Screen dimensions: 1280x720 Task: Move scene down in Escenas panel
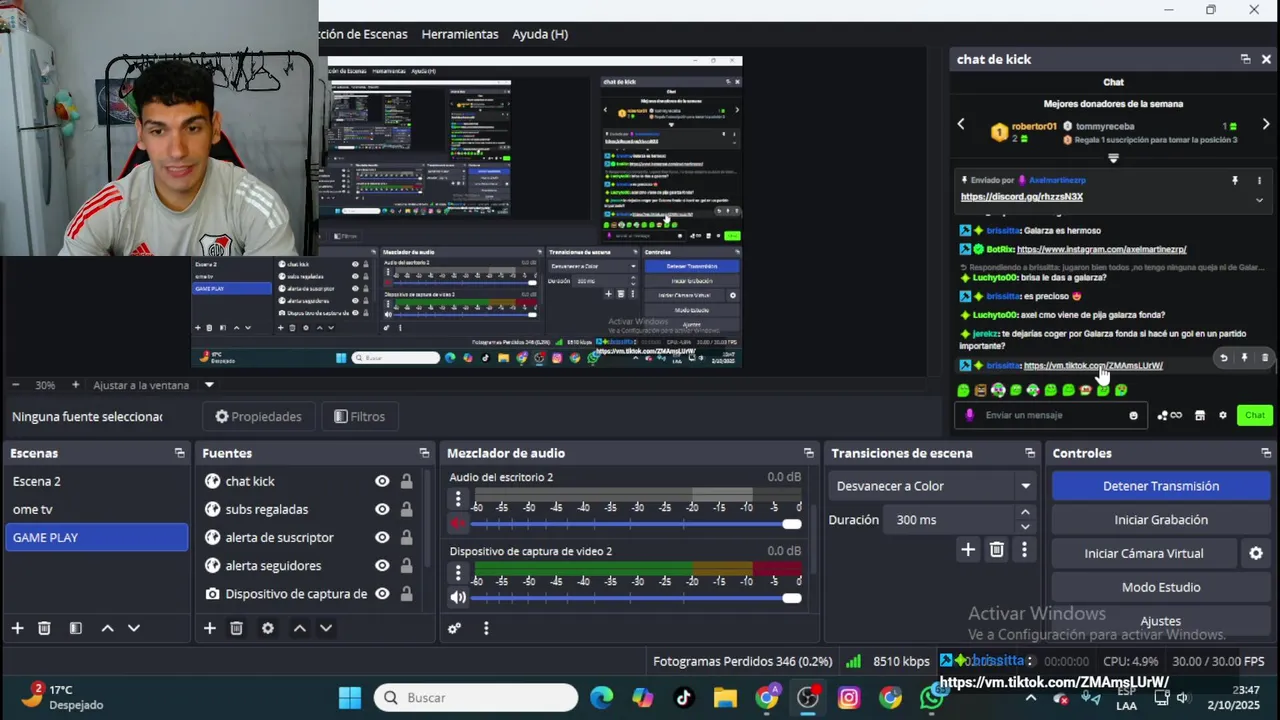[134, 628]
